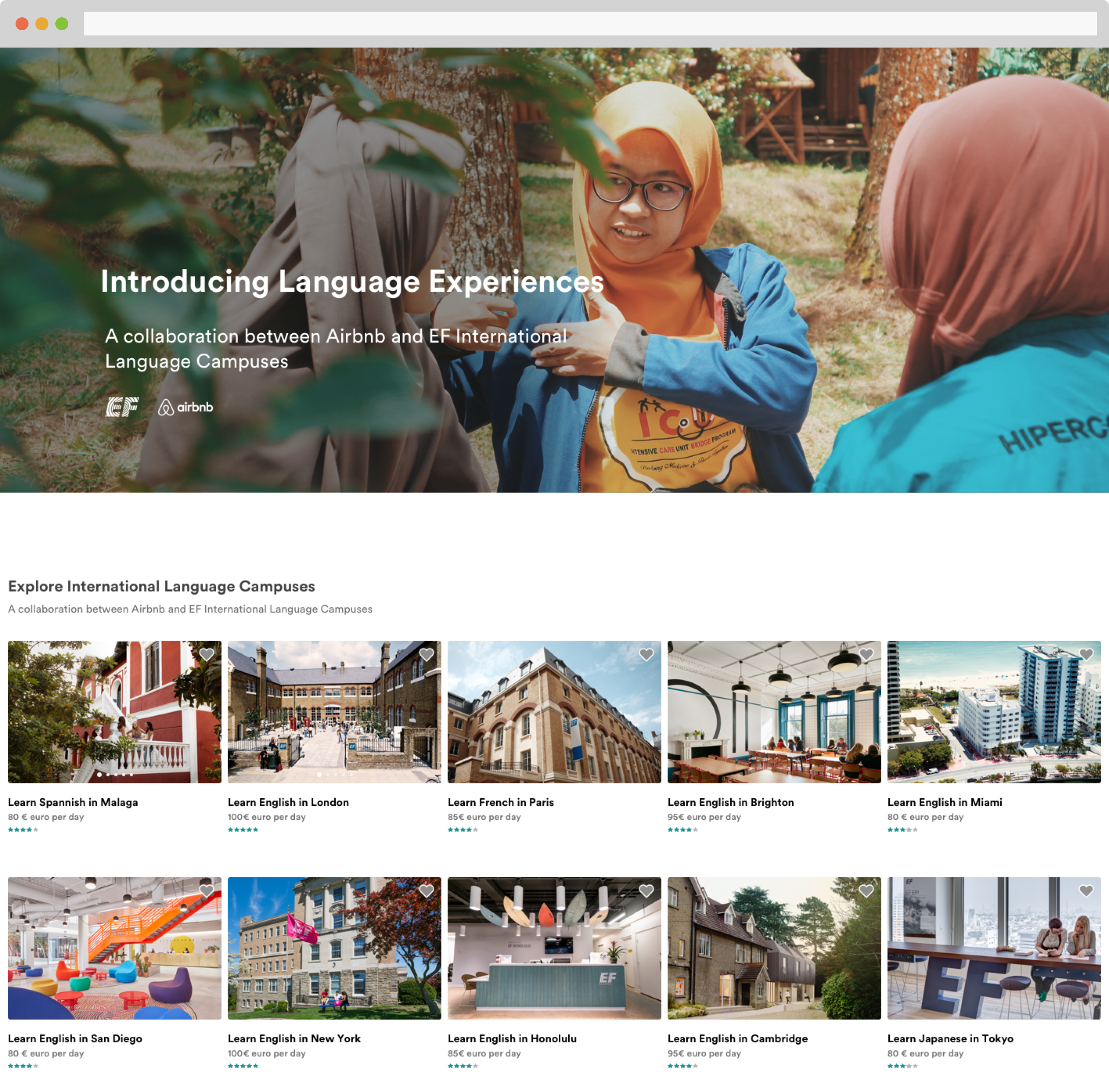Open Learn English in London title link
The width and height of the screenshot is (1109, 1092).
point(288,802)
